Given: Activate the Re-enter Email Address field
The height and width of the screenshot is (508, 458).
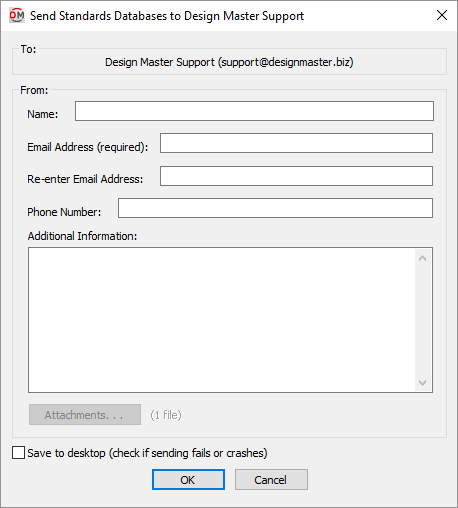Looking at the screenshot, I should coord(296,176).
